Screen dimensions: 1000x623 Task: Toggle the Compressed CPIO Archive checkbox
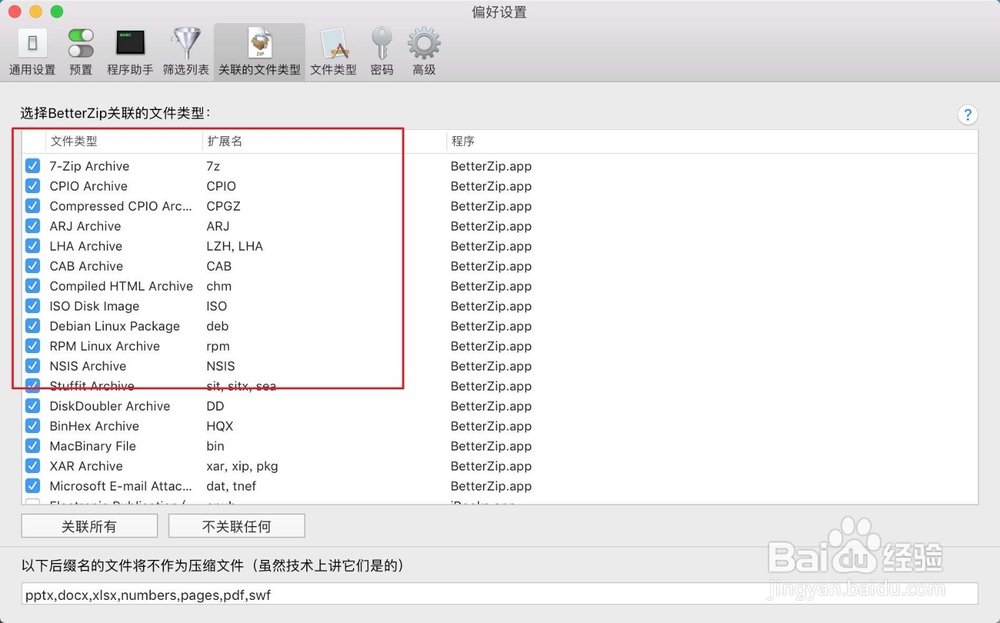click(x=33, y=206)
